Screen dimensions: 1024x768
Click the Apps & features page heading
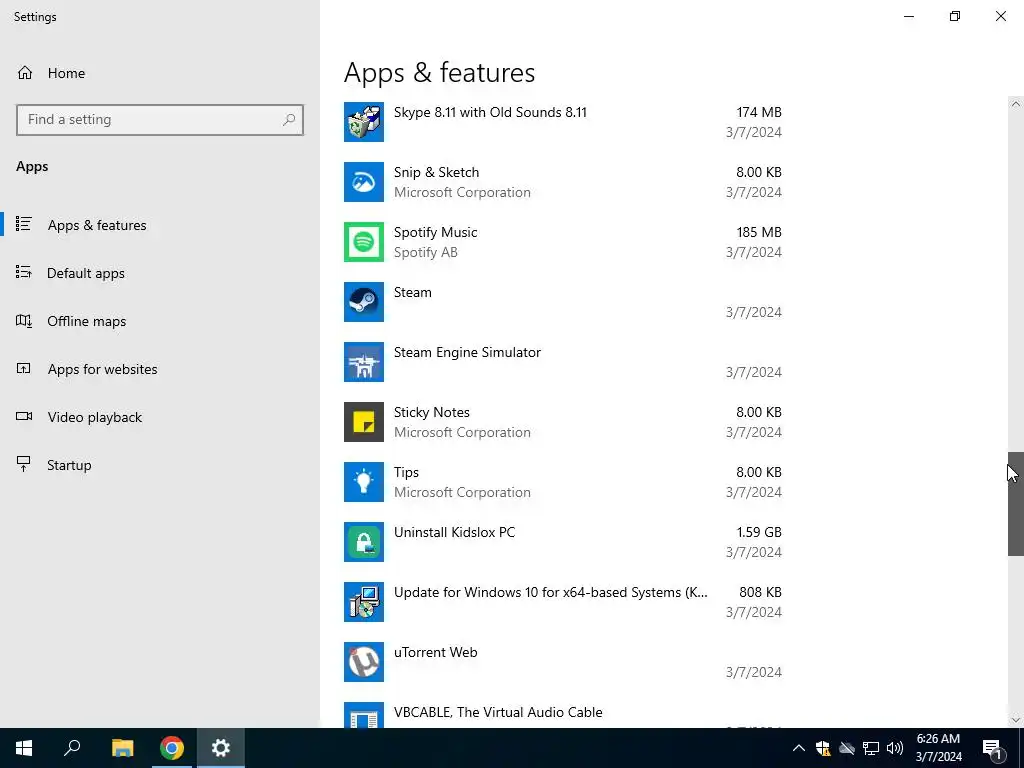point(440,72)
